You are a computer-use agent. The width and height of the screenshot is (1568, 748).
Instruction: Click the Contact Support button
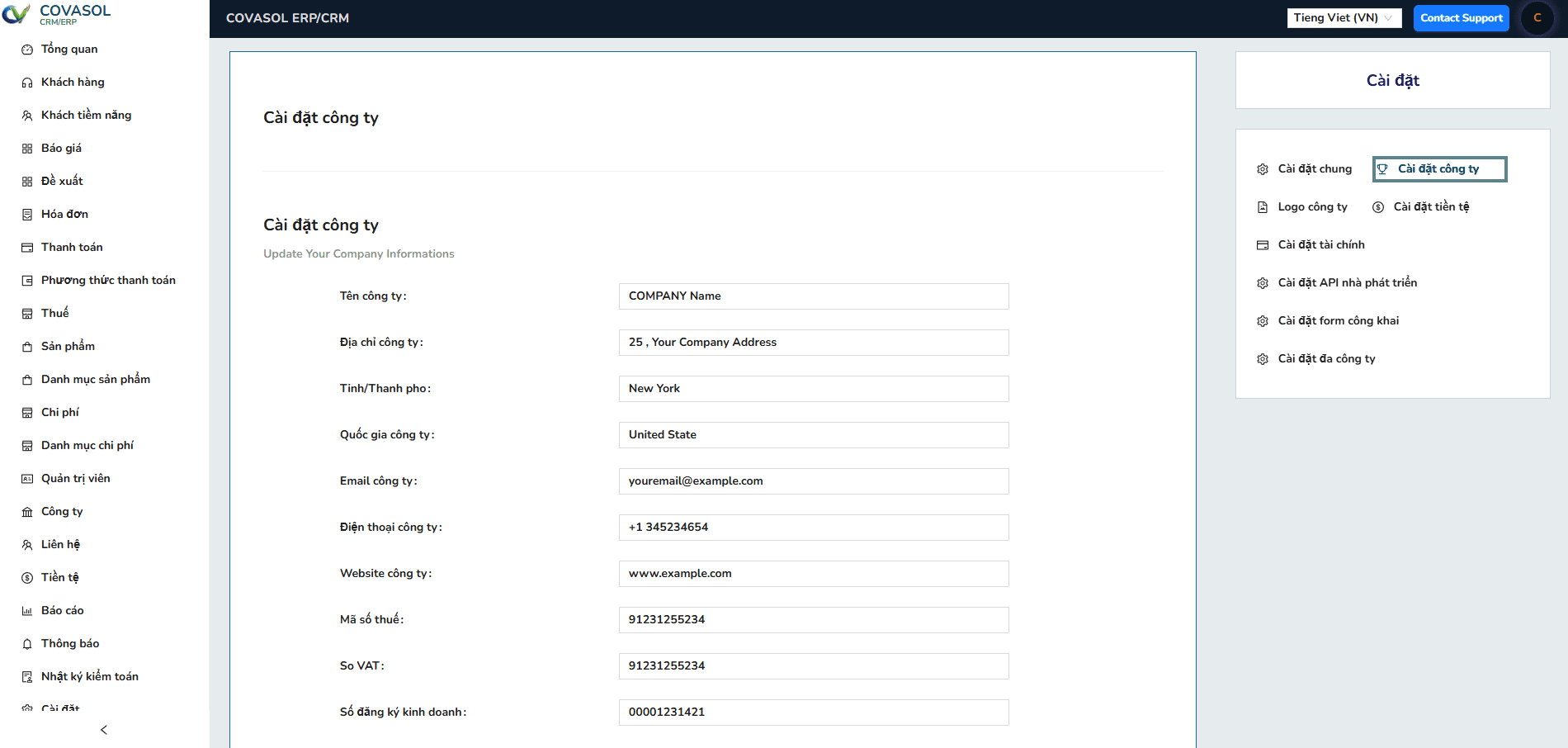pyautogui.click(x=1461, y=17)
